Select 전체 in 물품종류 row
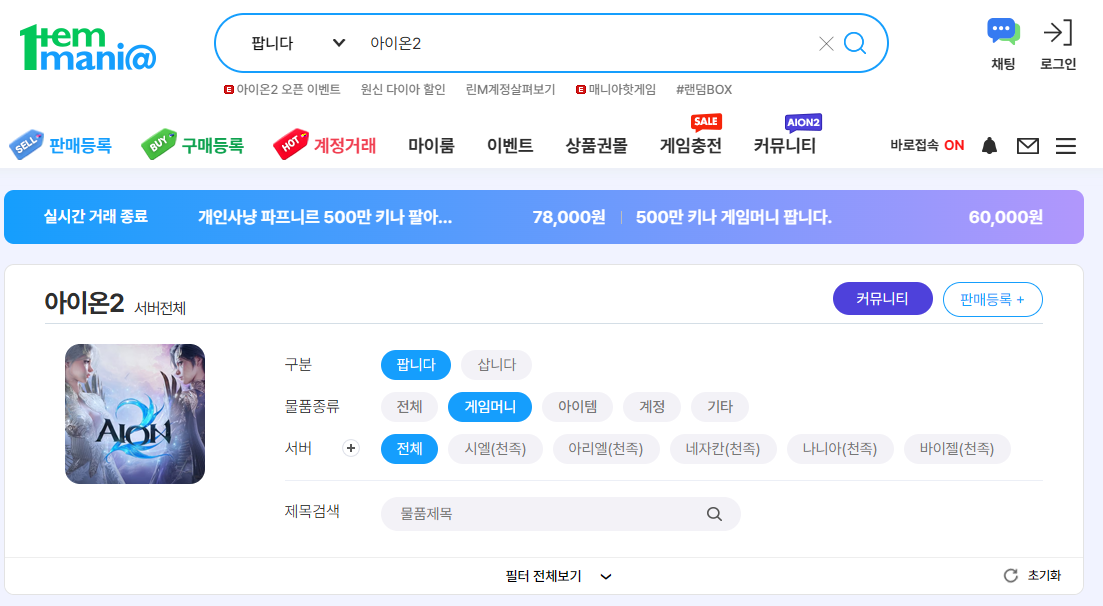 [409, 407]
